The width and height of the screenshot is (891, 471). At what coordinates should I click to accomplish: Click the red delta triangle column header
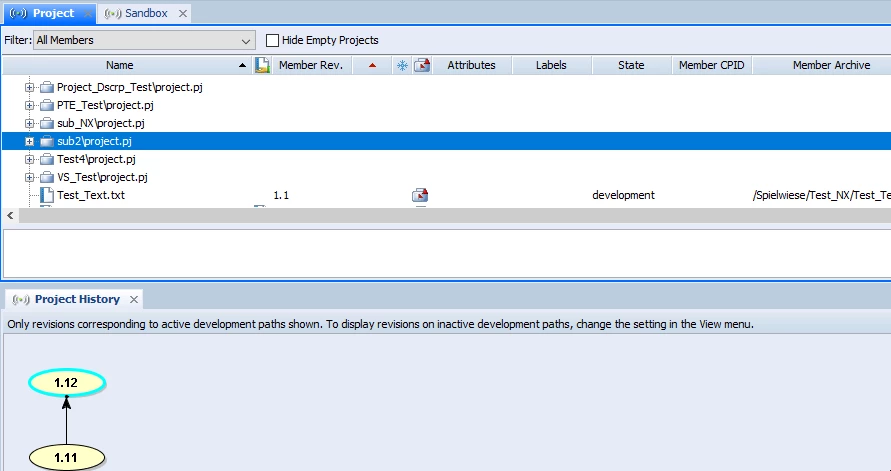pos(372,65)
